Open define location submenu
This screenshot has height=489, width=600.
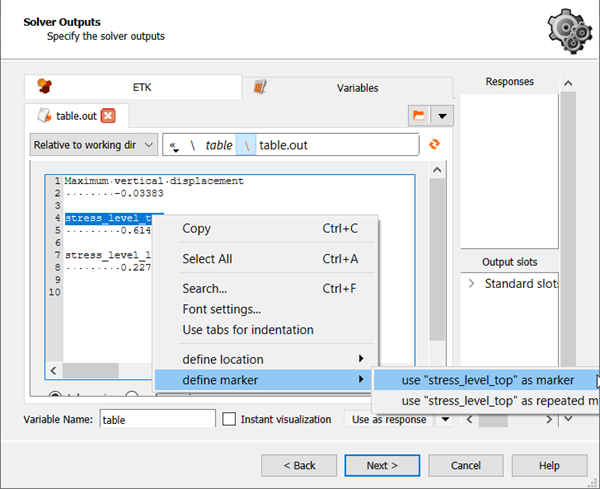tap(266, 359)
